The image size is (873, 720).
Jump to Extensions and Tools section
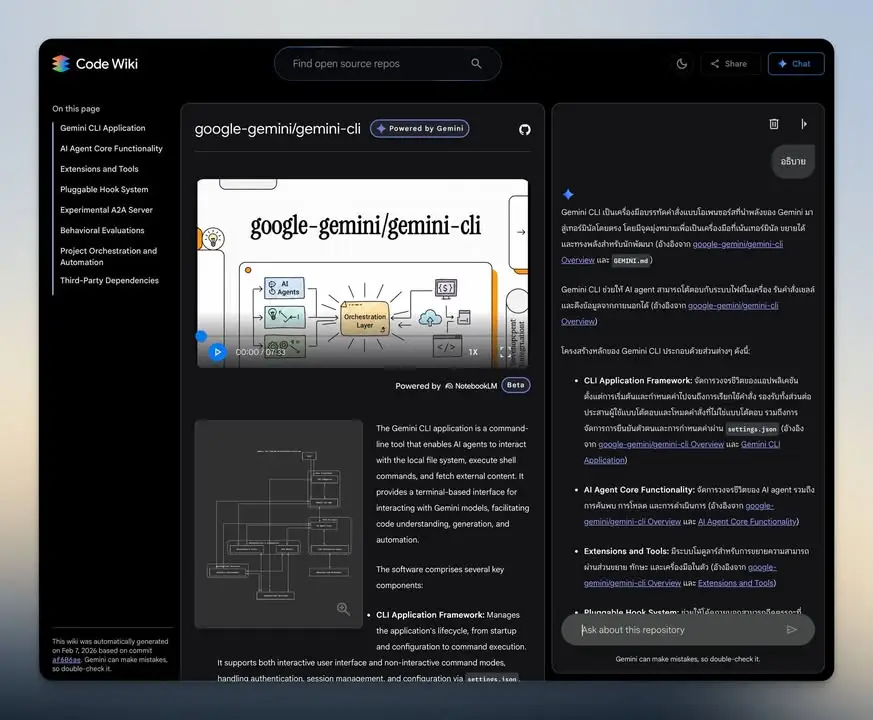click(99, 169)
